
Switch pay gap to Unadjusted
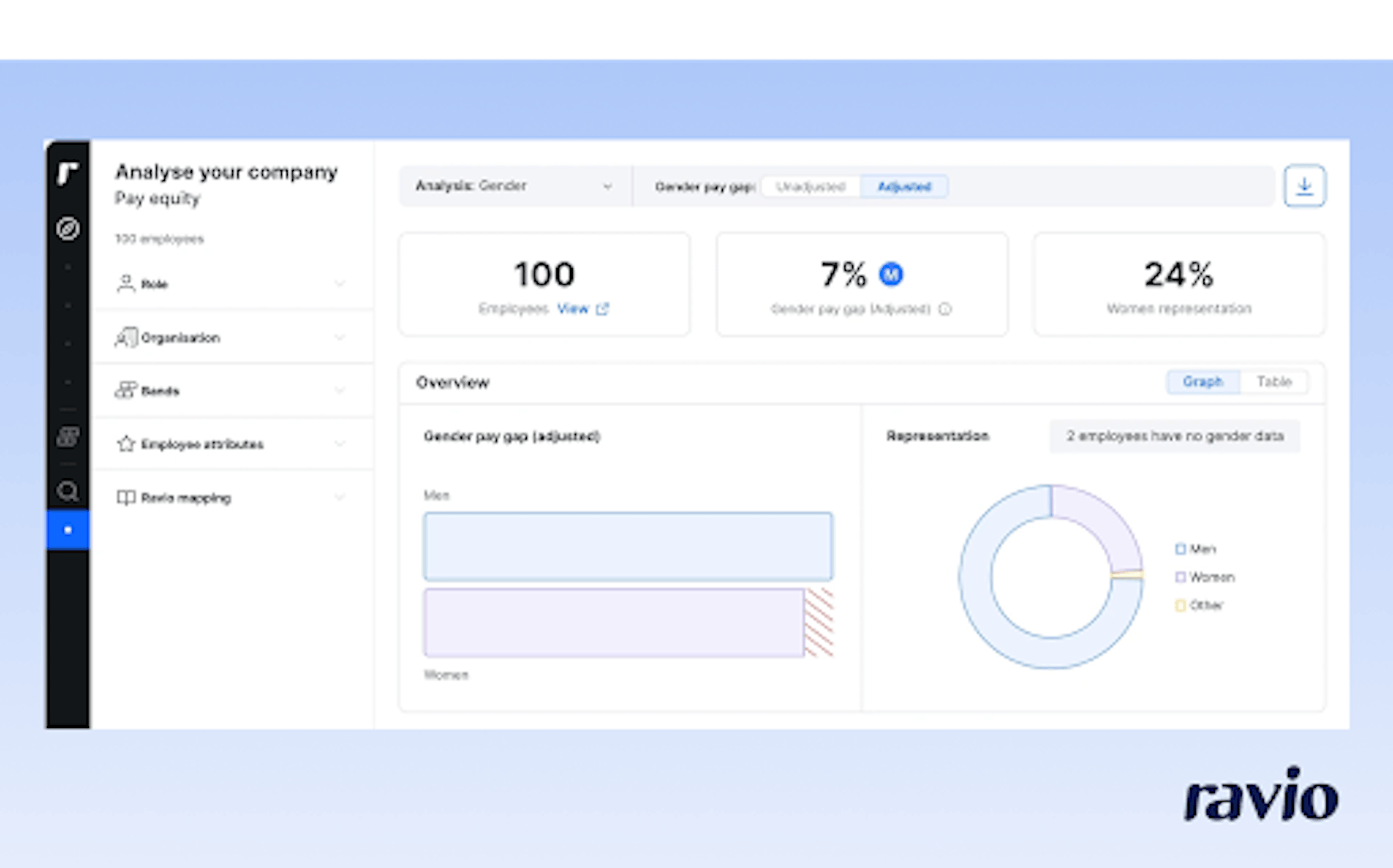tap(810, 186)
